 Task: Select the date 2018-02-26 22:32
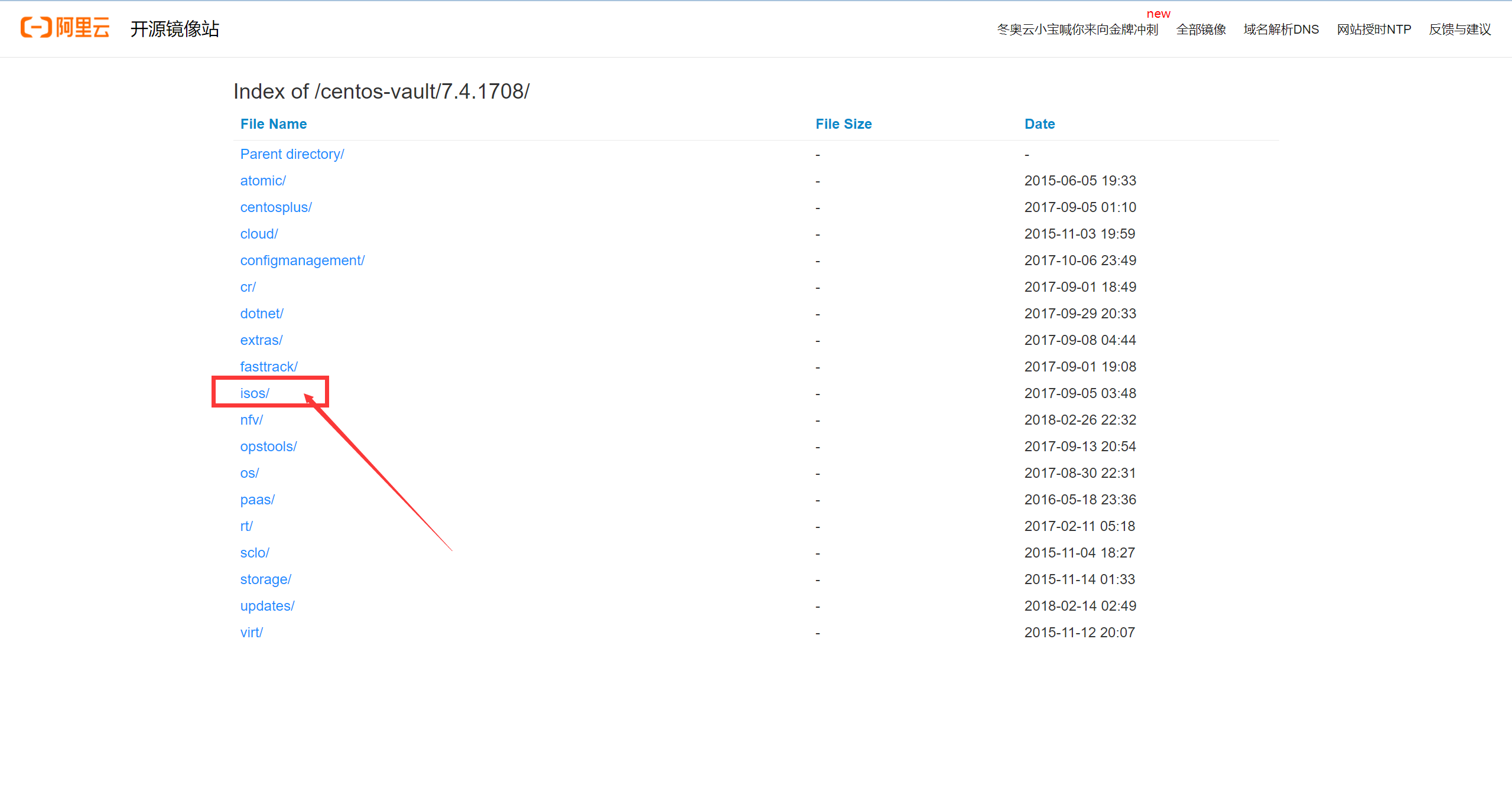click(x=1080, y=420)
